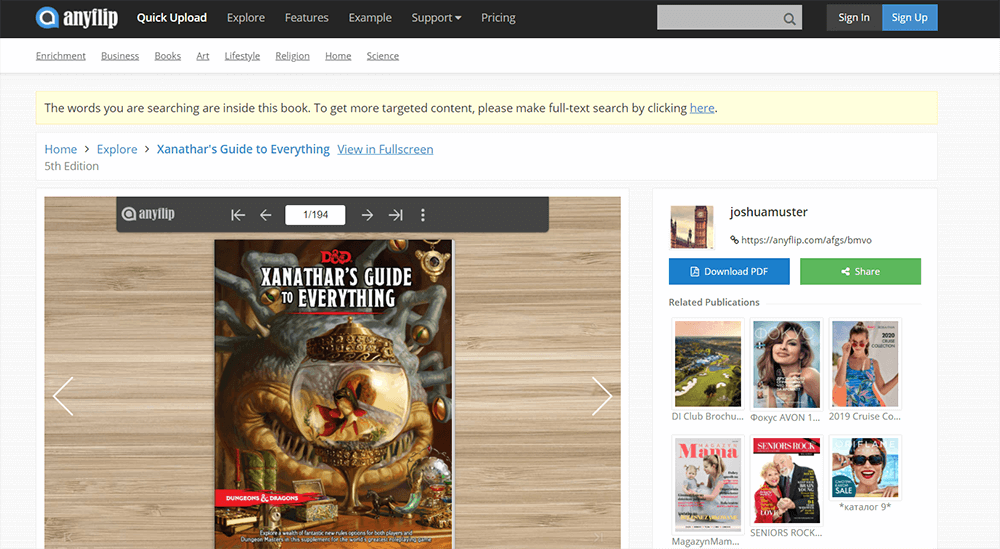Open View in Fullscreen link
This screenshot has height=549, width=1000.
[385, 149]
